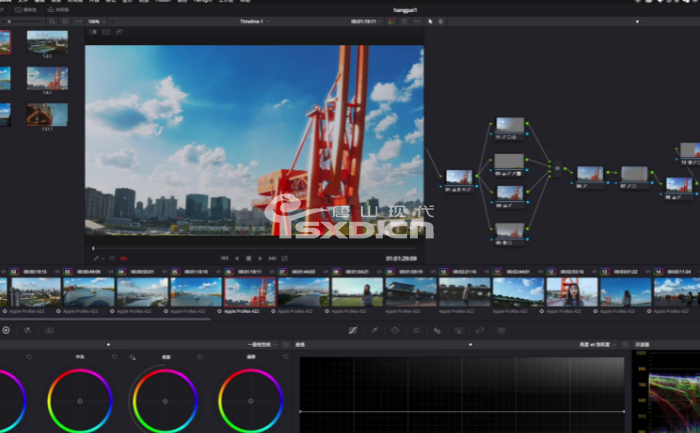Select node 06 after the parallel mixer
The image size is (700, 433).
[x=590, y=177]
